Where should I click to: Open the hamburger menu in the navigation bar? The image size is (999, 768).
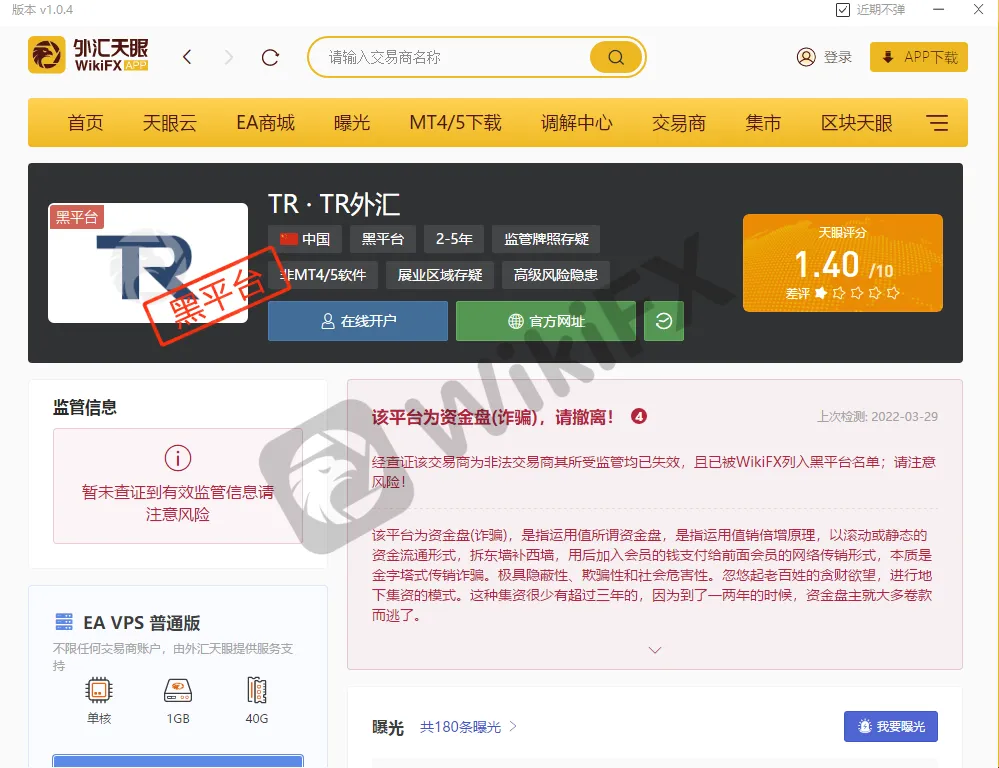tap(937, 122)
